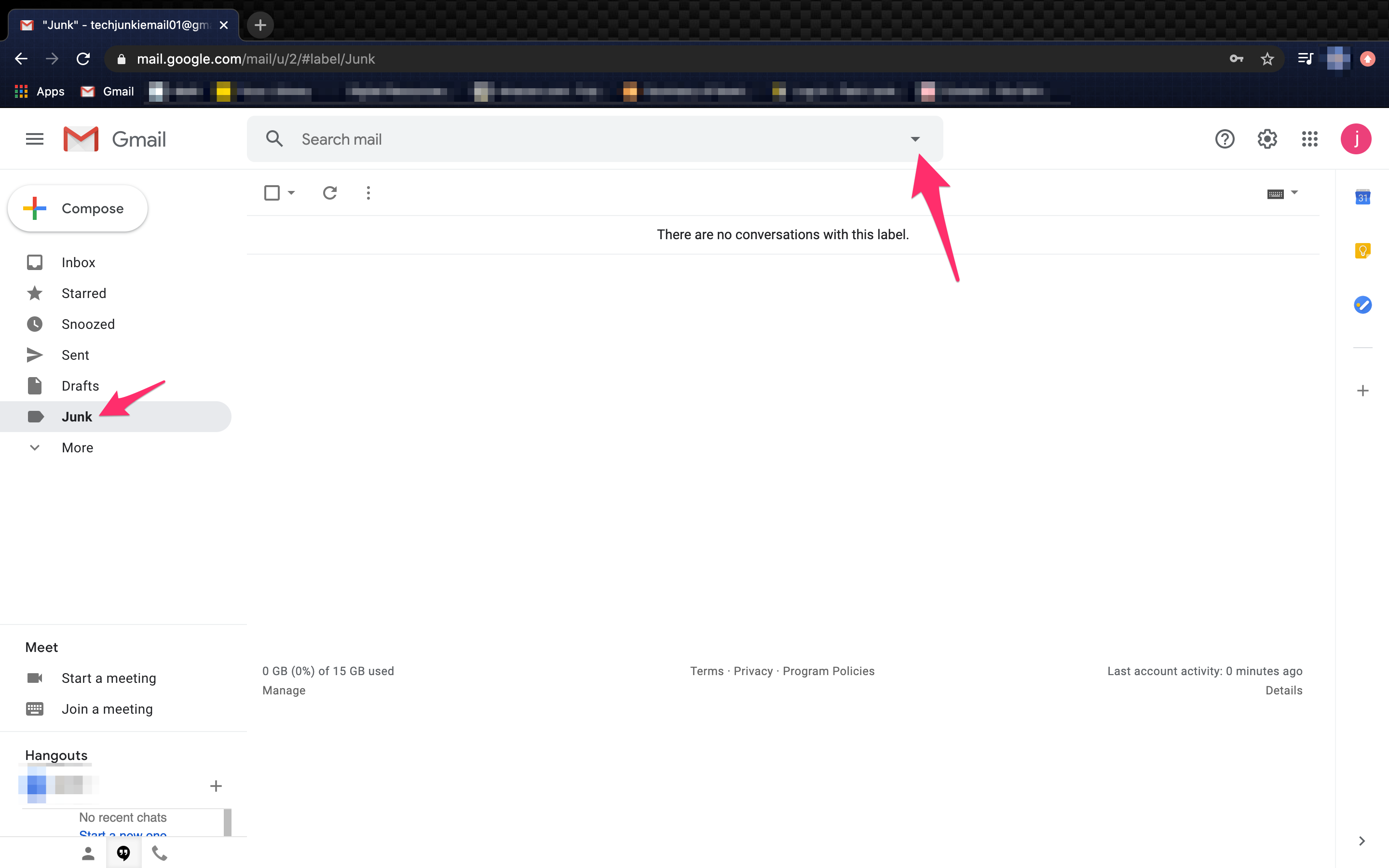The image size is (1389, 868).
Task: Expand the More labels list
Action: click(x=77, y=448)
